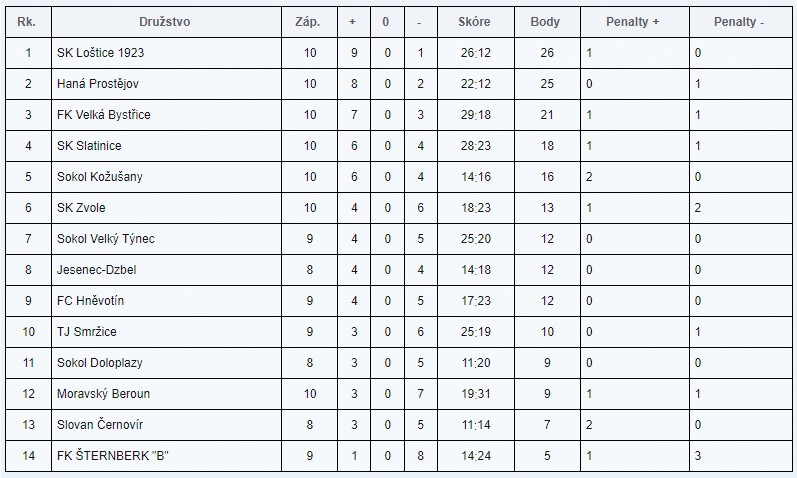This screenshot has height=478, width=797.
Task: Select the Haná Prostějov team name
Action: pos(104,83)
